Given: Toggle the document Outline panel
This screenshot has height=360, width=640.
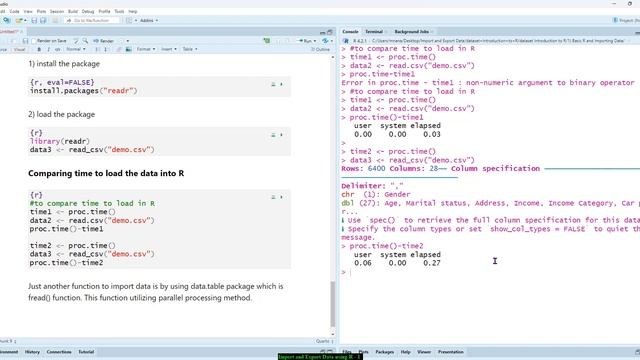Looking at the screenshot, I should coord(321,49).
